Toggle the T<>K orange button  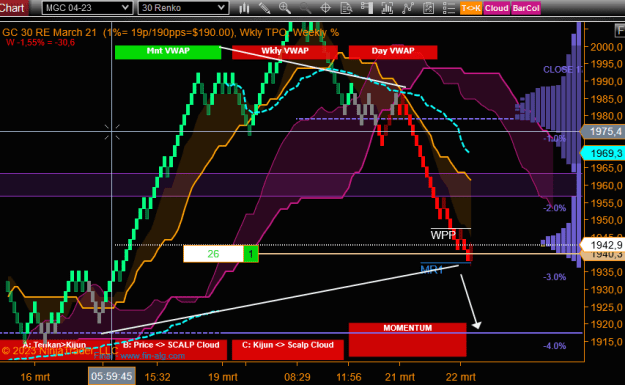tap(471, 8)
